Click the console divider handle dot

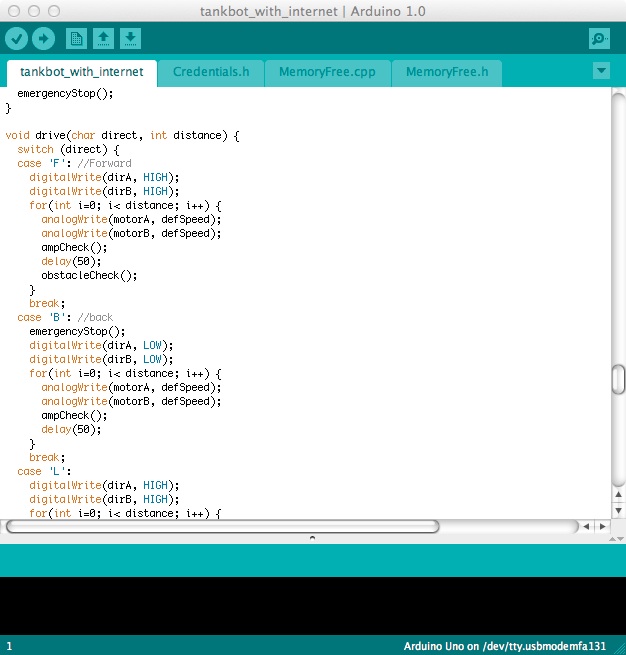click(312, 538)
